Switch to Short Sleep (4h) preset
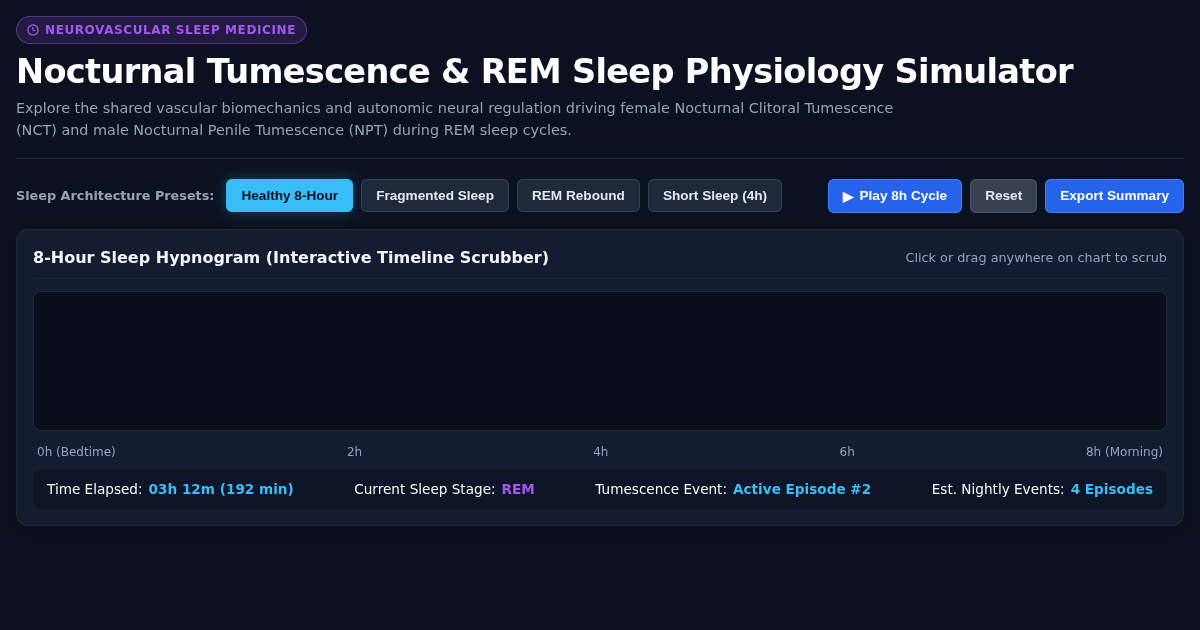The width and height of the screenshot is (1200, 630). 715,196
